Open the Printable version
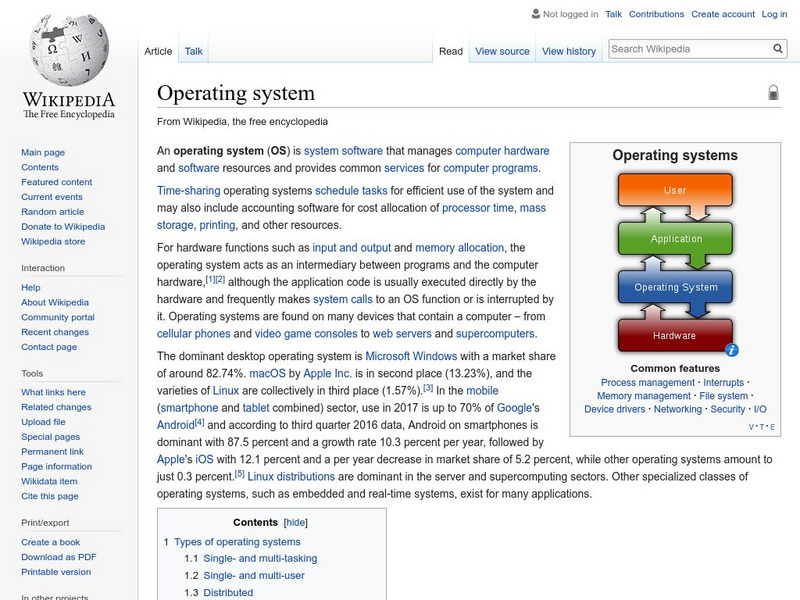 56,571
